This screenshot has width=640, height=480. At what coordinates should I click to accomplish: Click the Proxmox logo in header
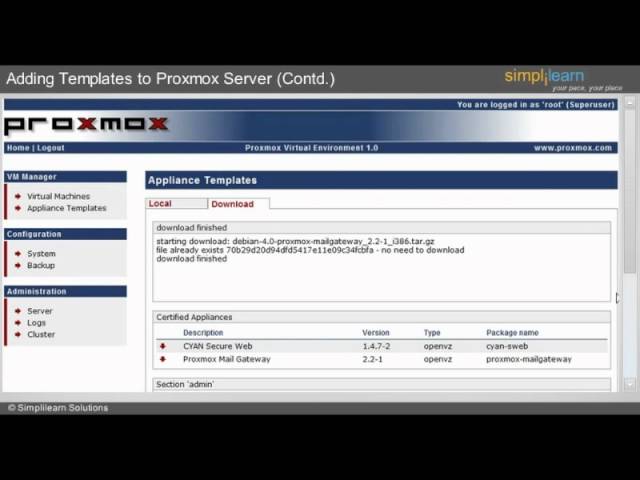(x=86, y=124)
